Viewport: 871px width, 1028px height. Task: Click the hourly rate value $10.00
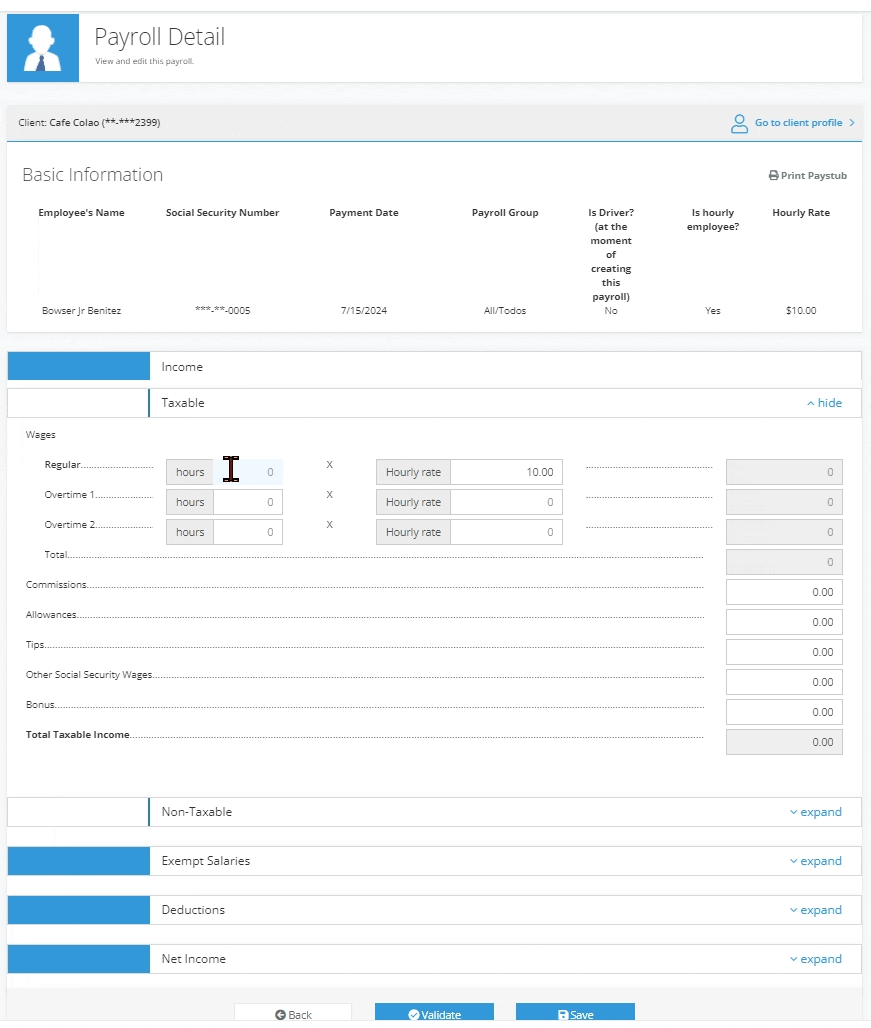(x=801, y=311)
